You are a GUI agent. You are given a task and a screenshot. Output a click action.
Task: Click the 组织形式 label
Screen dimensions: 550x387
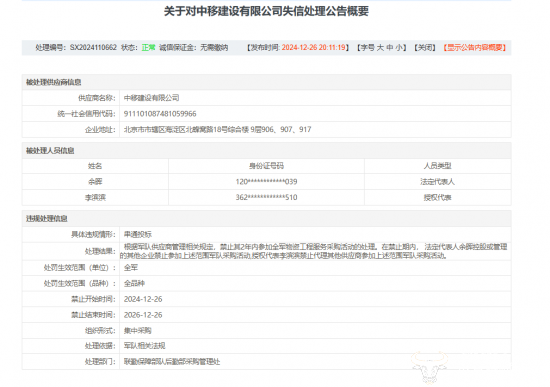point(100,331)
